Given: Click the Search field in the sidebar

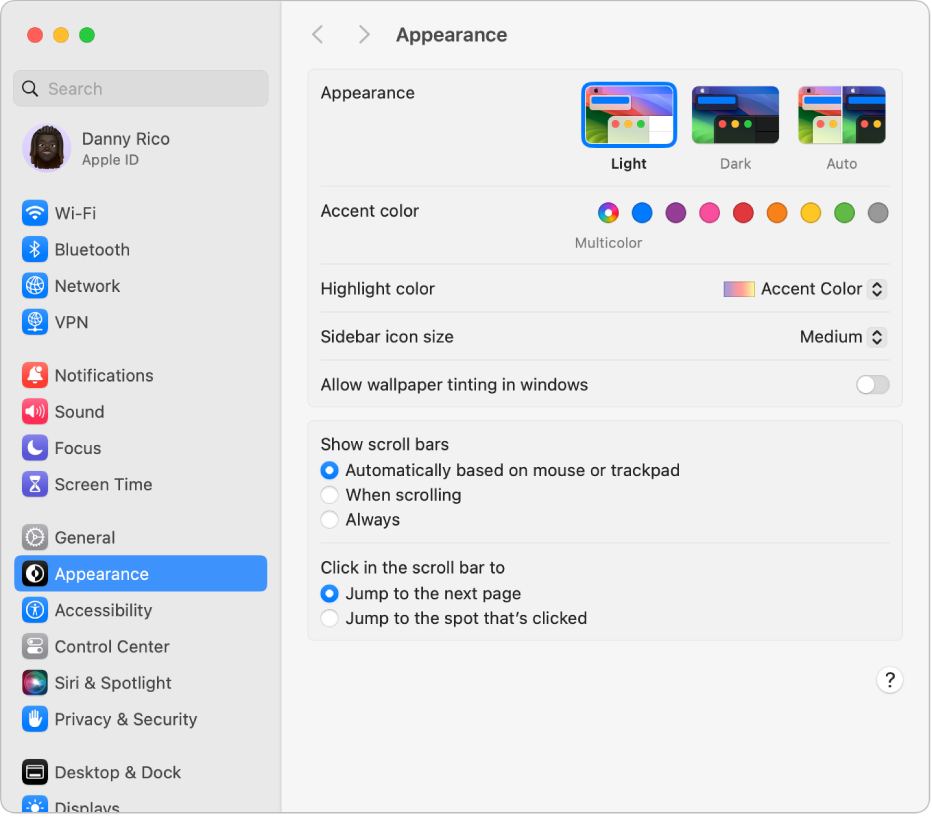Looking at the screenshot, I should pyautogui.click(x=140, y=88).
